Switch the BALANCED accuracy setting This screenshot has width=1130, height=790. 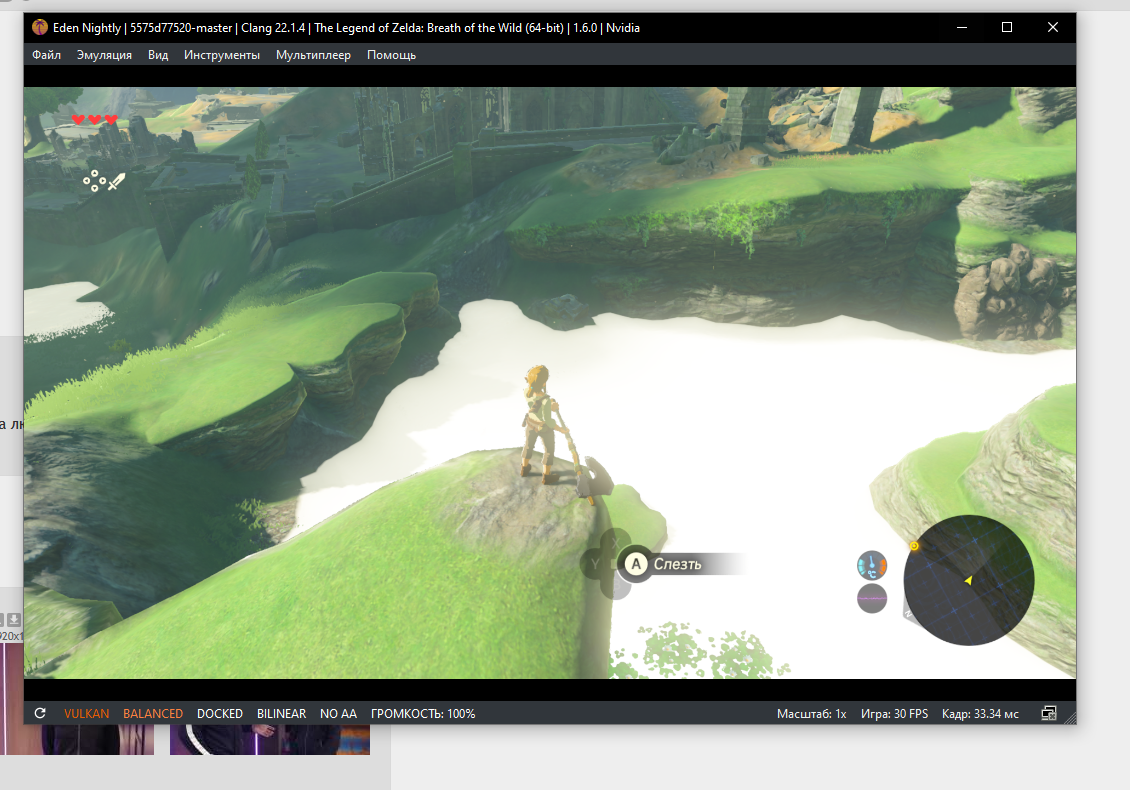pos(153,714)
